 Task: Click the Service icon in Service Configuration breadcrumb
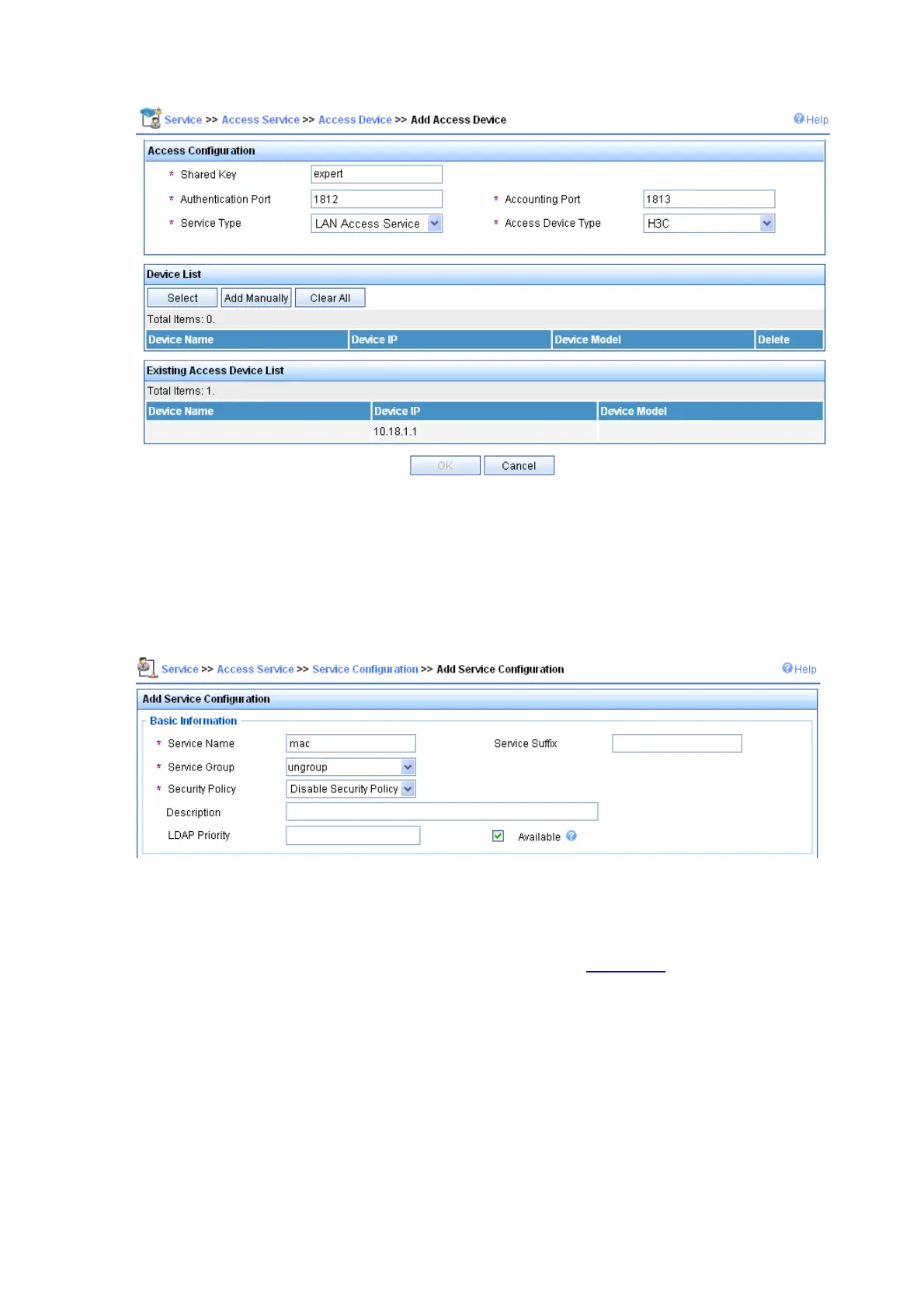[148, 667]
